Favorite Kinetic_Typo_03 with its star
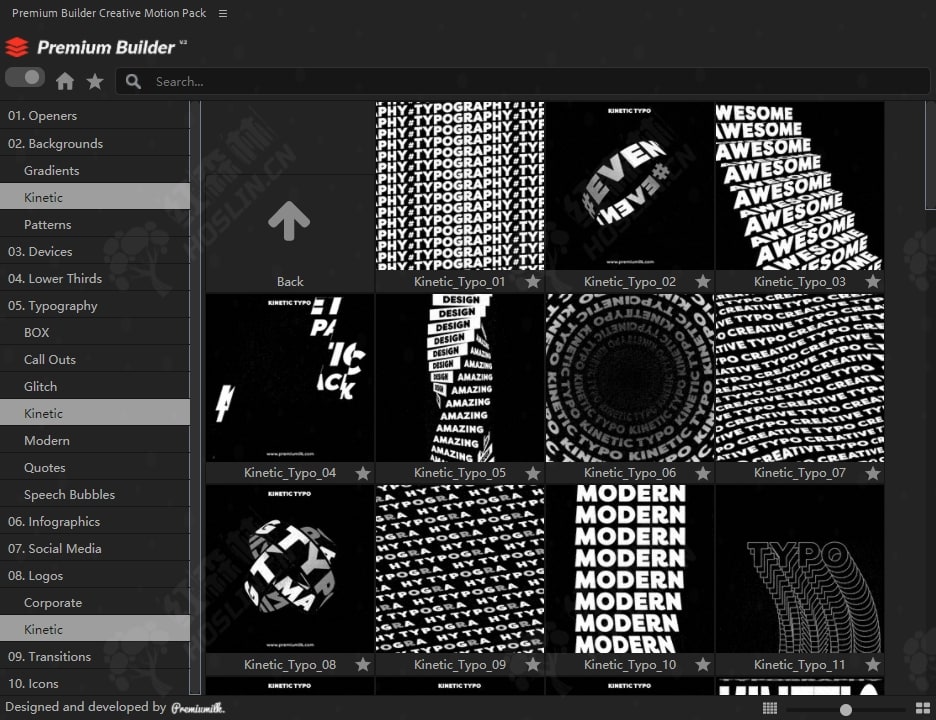The image size is (936, 720). [873, 281]
